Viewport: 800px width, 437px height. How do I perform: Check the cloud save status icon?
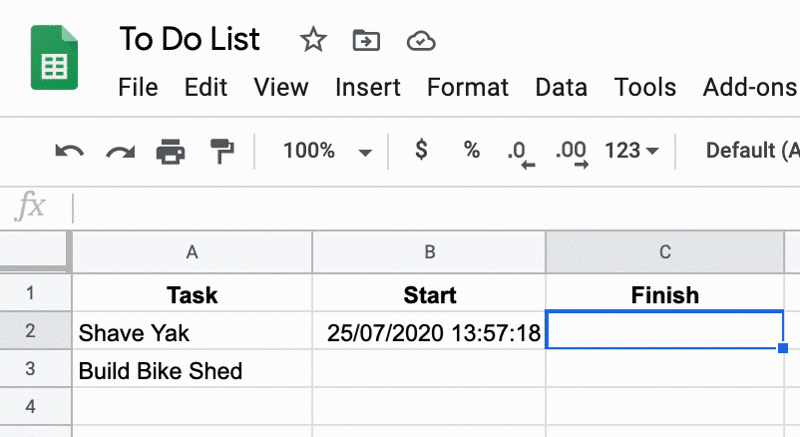(421, 41)
